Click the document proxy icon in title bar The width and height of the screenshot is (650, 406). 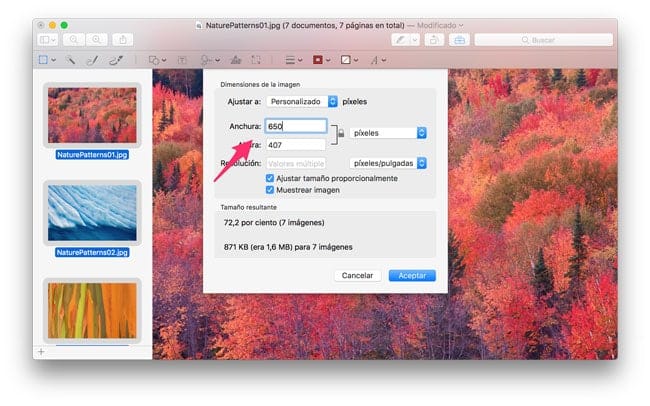[x=199, y=25]
